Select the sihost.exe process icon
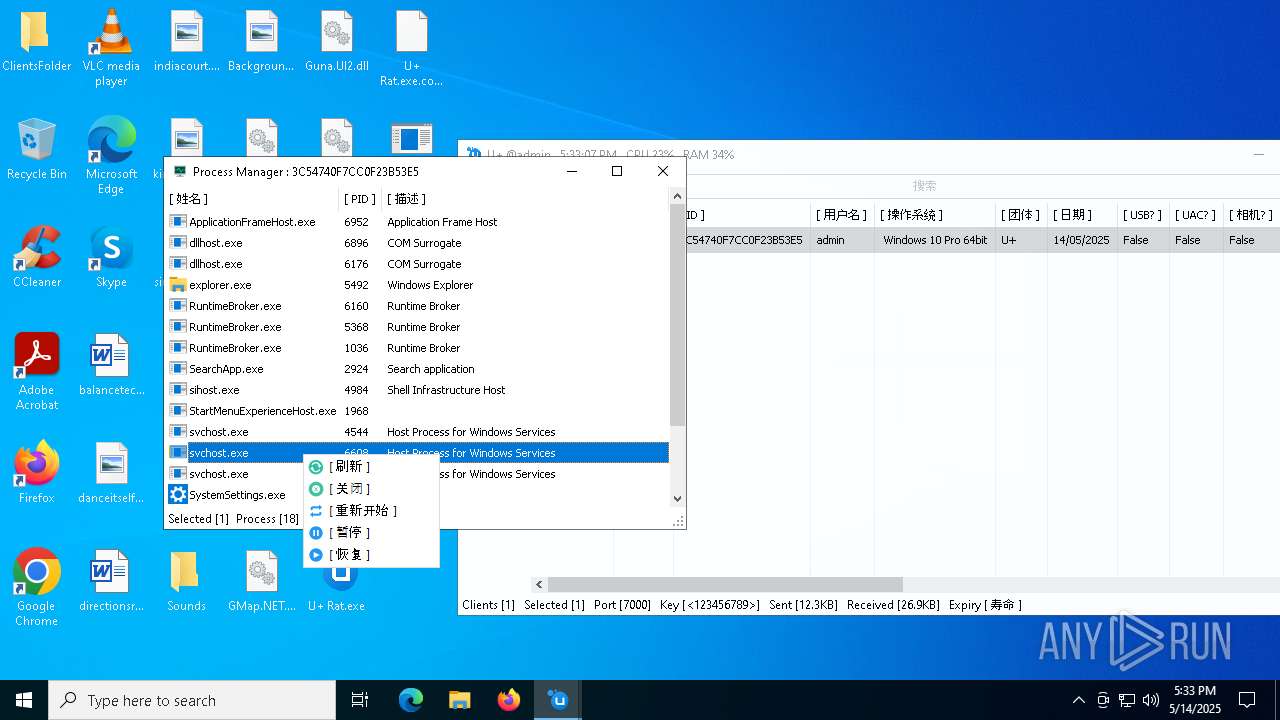The image size is (1280, 720). 178,390
